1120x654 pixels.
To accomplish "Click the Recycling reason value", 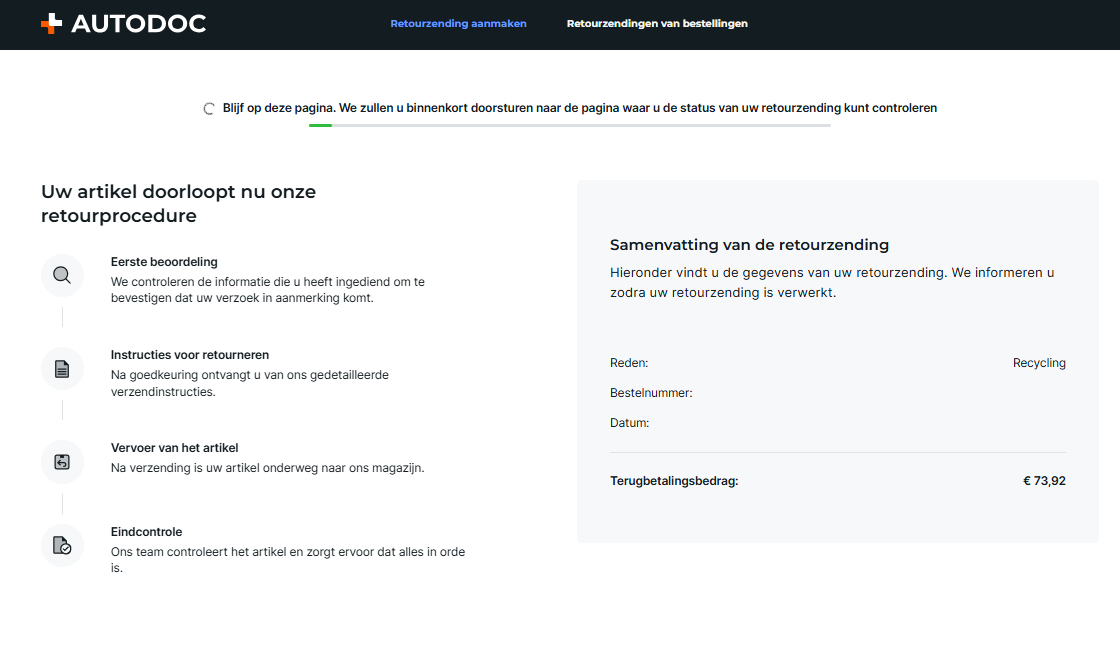I will click(x=1039, y=363).
